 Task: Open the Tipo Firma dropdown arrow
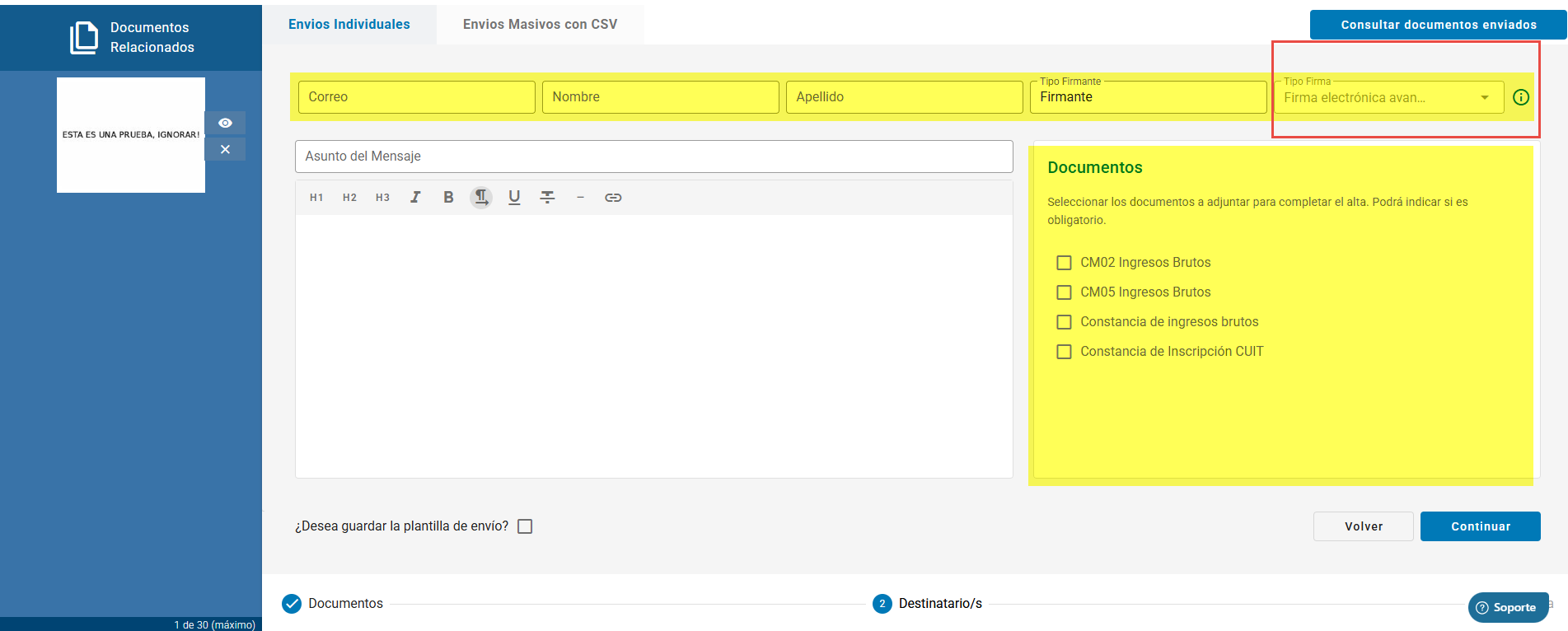point(1485,98)
